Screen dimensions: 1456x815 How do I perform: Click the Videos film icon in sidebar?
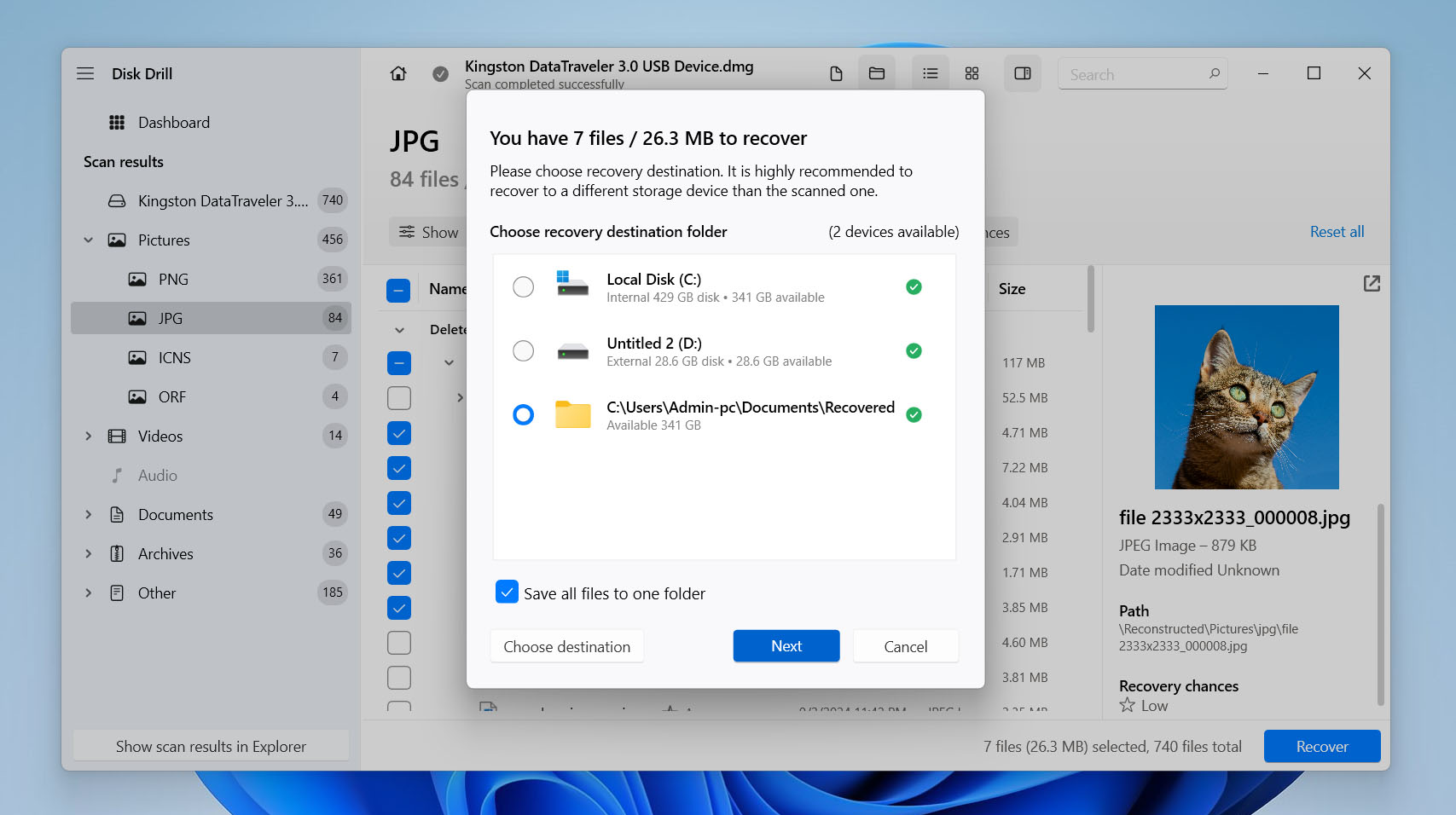[x=117, y=436]
